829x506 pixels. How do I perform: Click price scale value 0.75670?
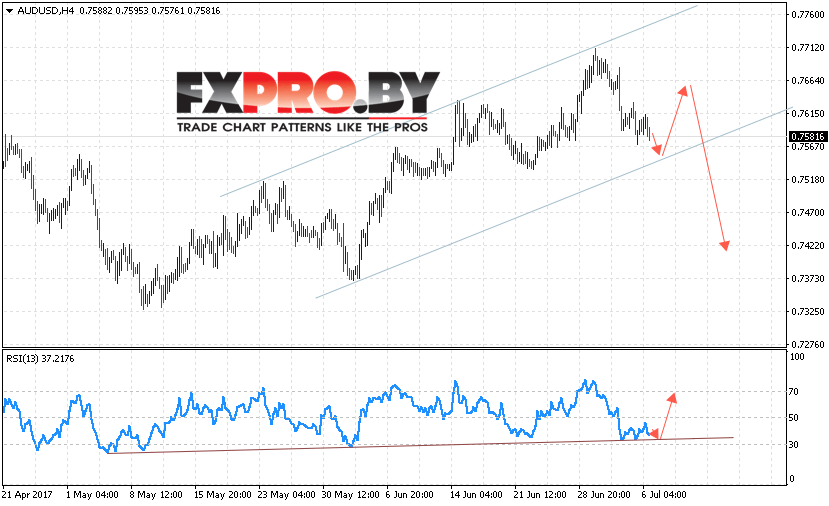coord(808,146)
